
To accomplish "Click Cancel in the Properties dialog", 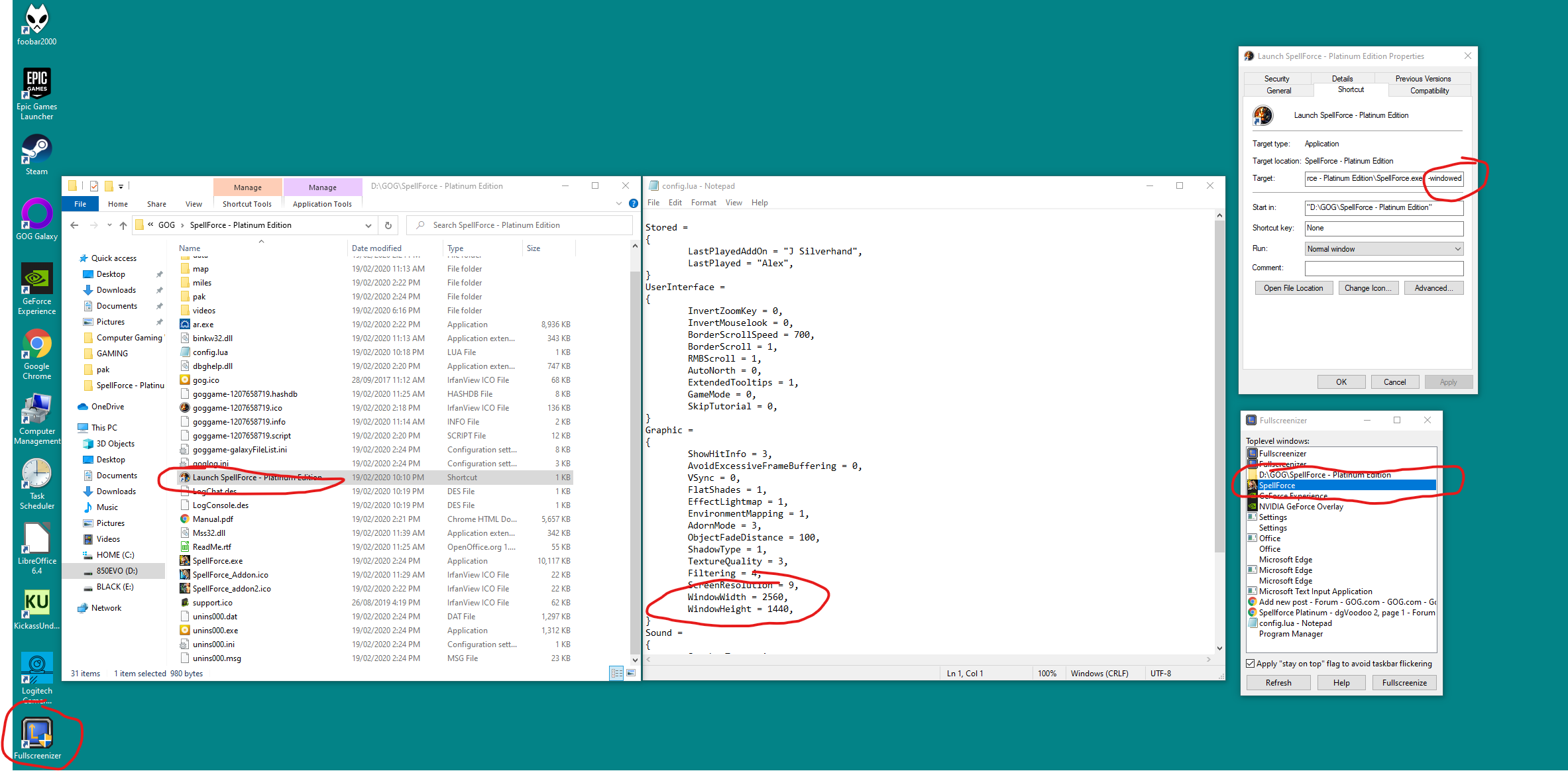I will 1394,382.
